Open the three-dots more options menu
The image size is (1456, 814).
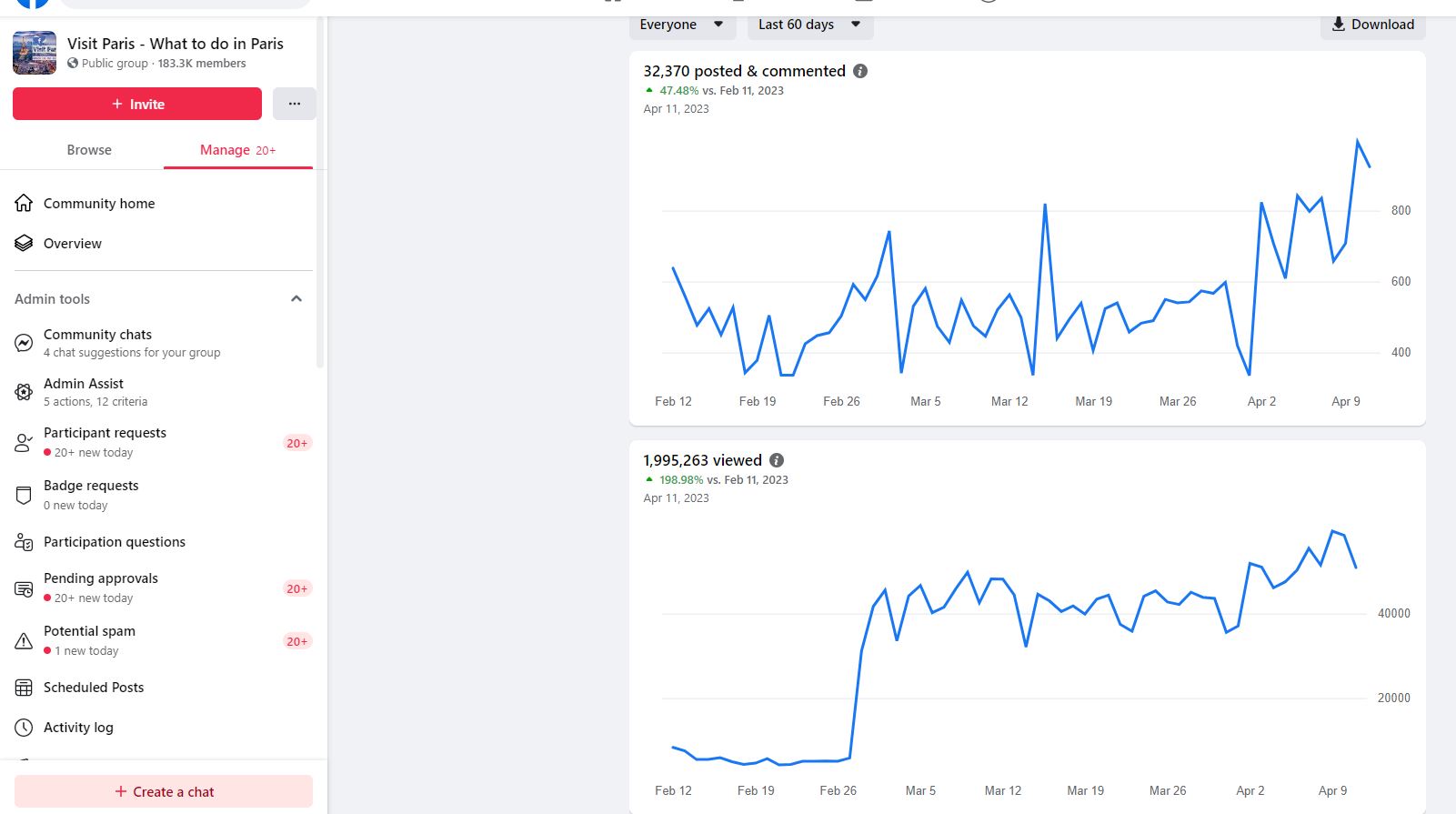coord(295,104)
